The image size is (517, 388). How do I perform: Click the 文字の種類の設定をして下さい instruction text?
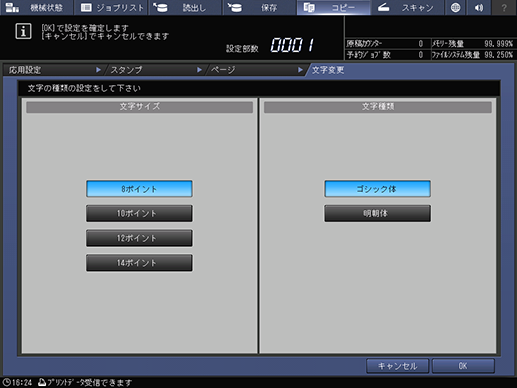coord(84,88)
